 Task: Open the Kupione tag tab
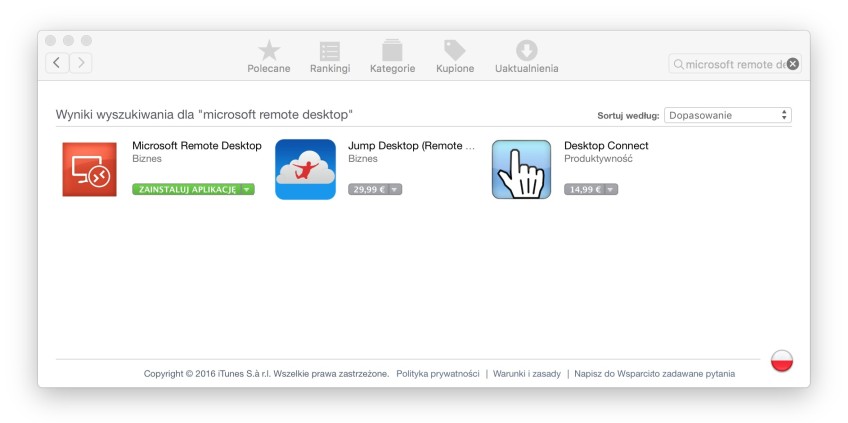point(455,57)
